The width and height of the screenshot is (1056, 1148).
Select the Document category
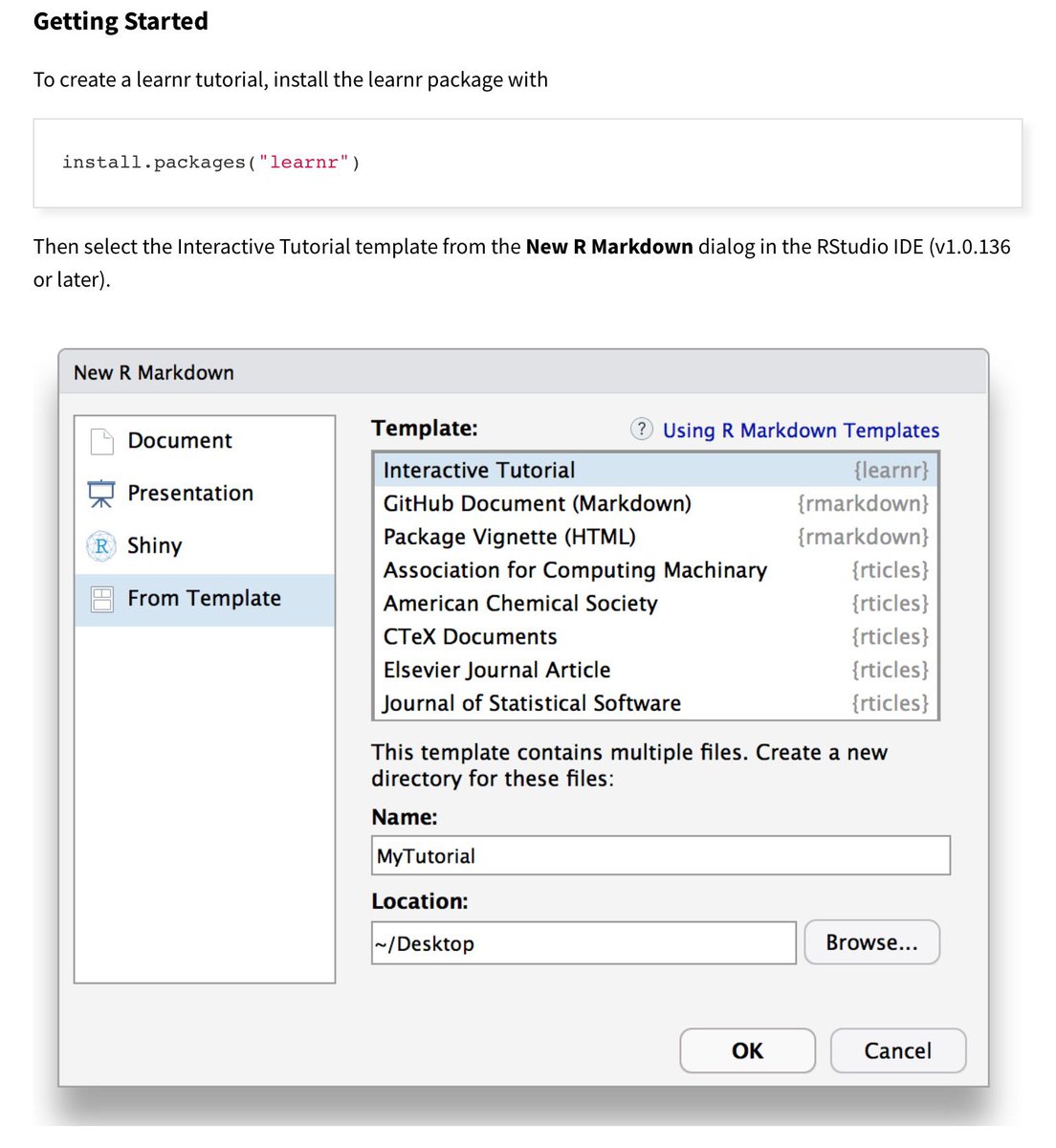coord(205,441)
